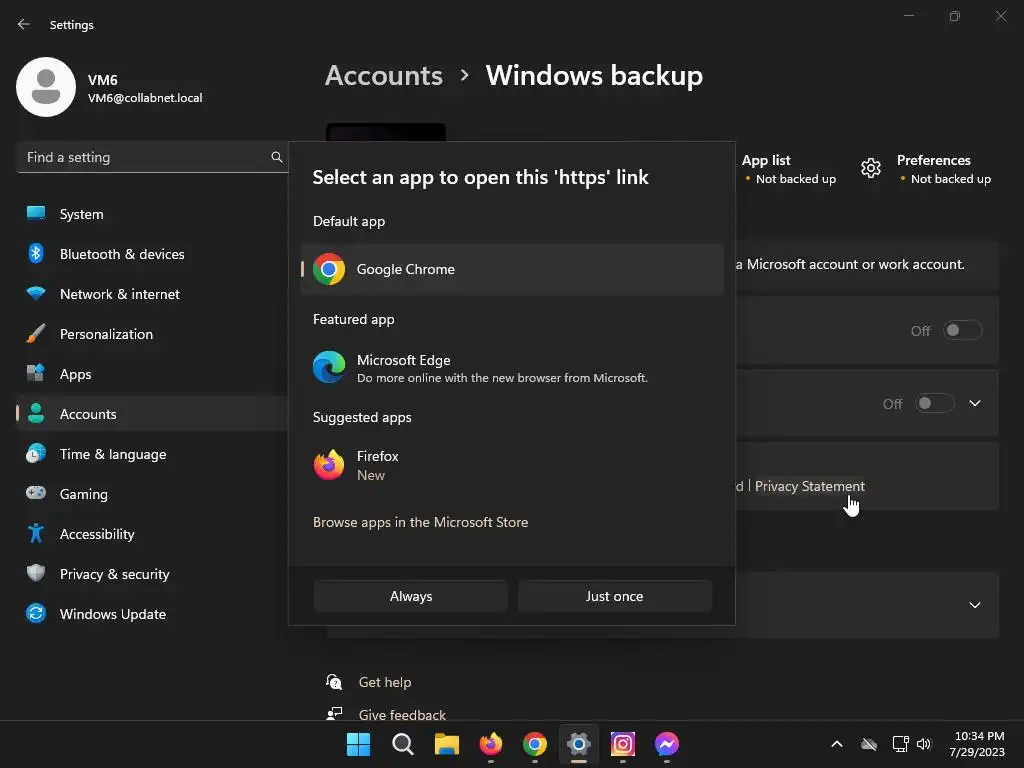1024x768 pixels.
Task: Open Messenger from taskbar
Action: [667, 744]
